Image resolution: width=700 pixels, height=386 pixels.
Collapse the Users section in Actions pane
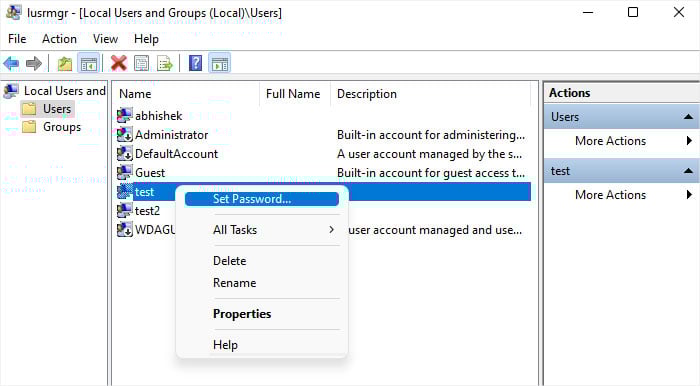[x=688, y=117]
